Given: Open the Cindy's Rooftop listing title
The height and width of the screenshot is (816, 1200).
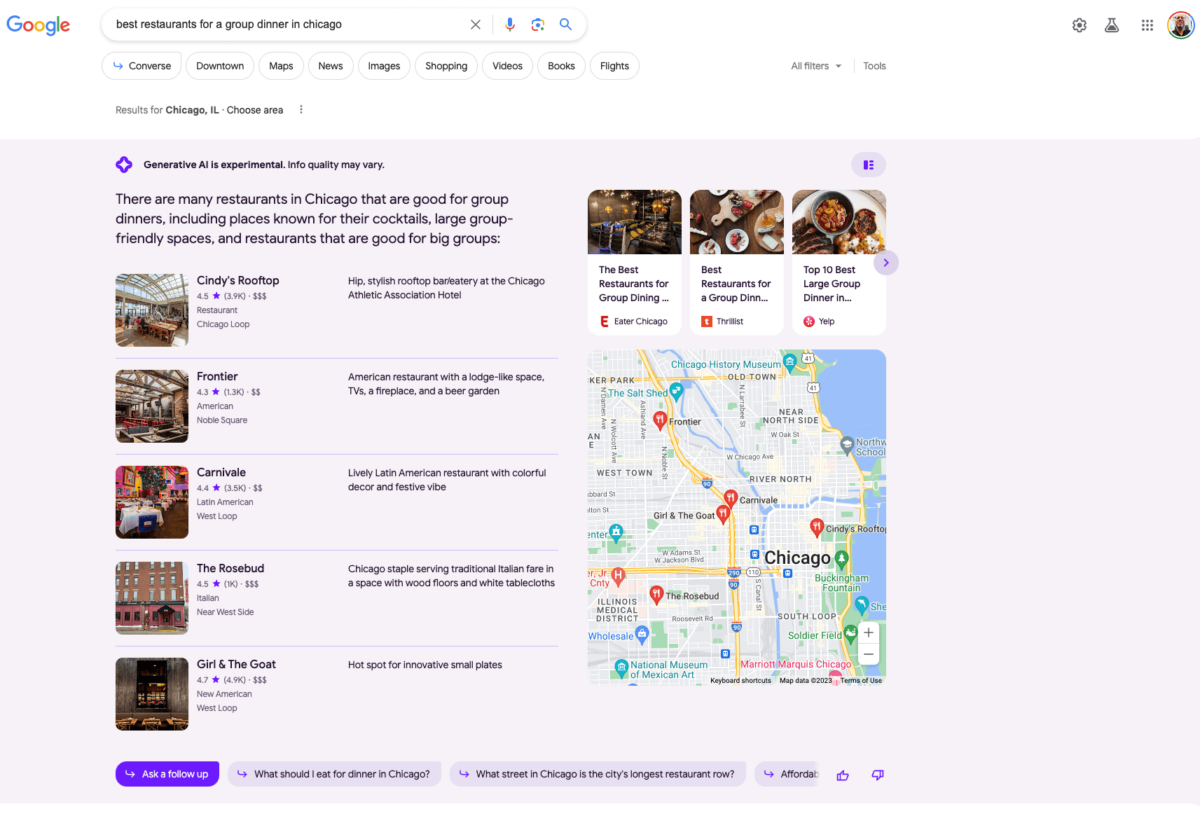Looking at the screenshot, I should (238, 281).
